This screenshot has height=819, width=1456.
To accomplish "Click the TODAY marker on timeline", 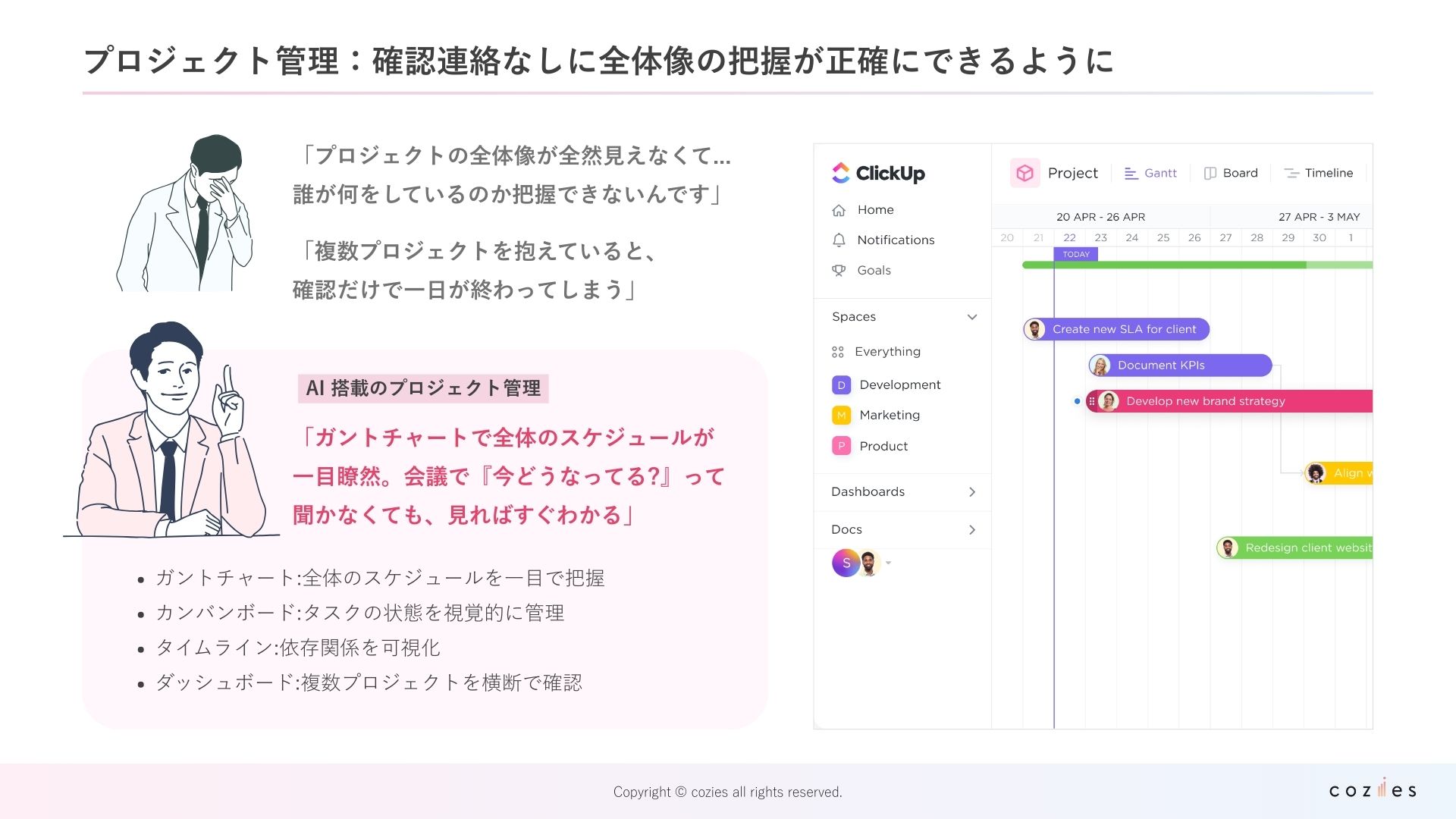I will tap(1075, 255).
